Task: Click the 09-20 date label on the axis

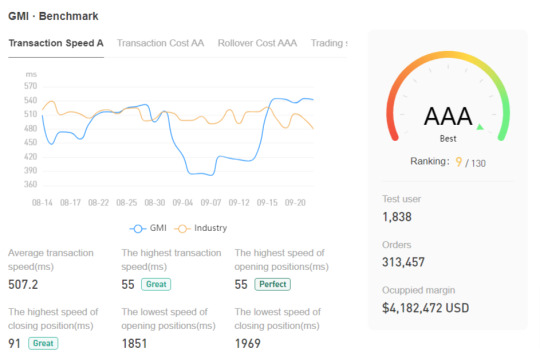Action: 295,203
